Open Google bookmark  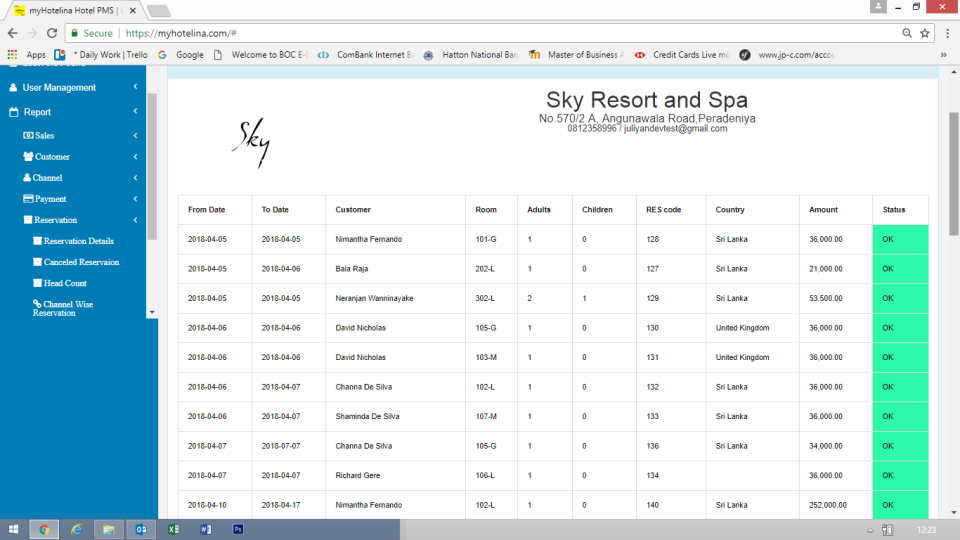tap(181, 54)
